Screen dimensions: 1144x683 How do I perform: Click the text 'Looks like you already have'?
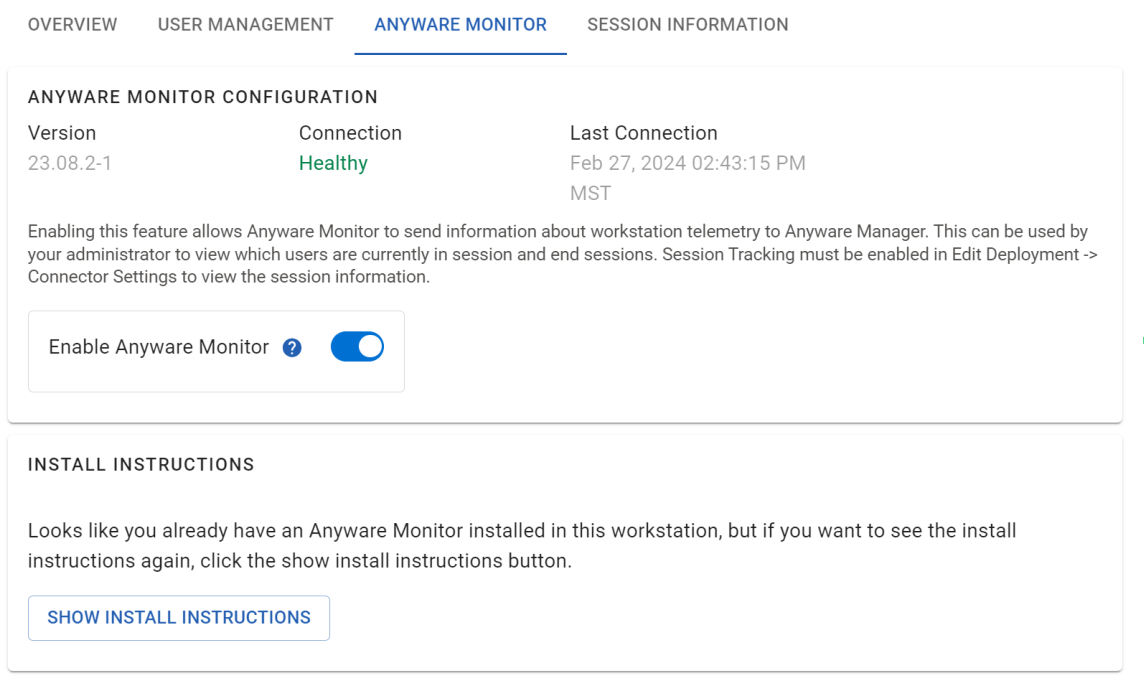[522, 546]
